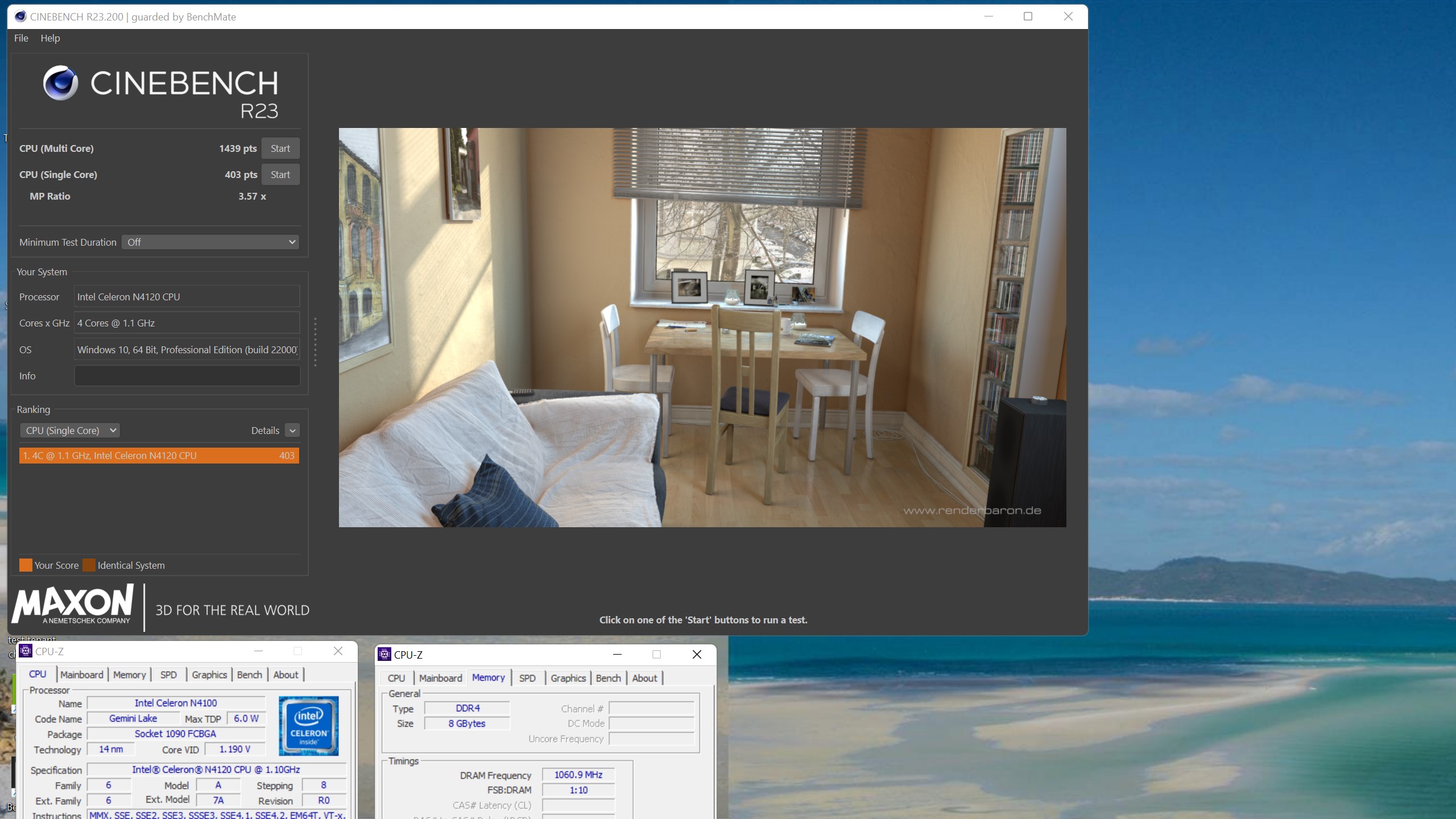Click the left CPU-Z title bar icon
The image size is (1456, 819).
click(x=26, y=651)
